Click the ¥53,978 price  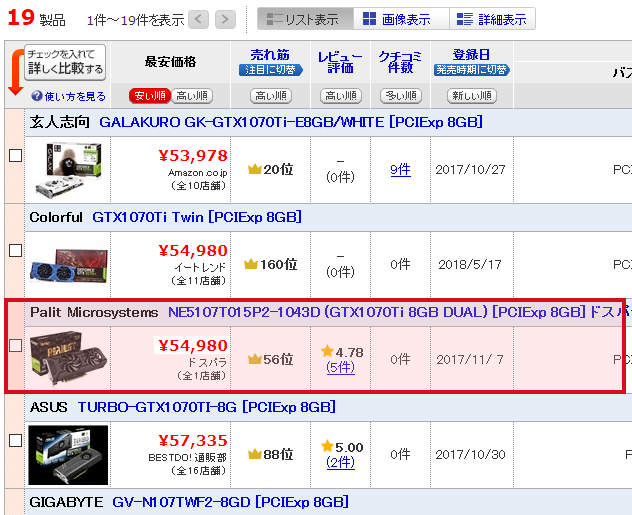tap(193, 156)
